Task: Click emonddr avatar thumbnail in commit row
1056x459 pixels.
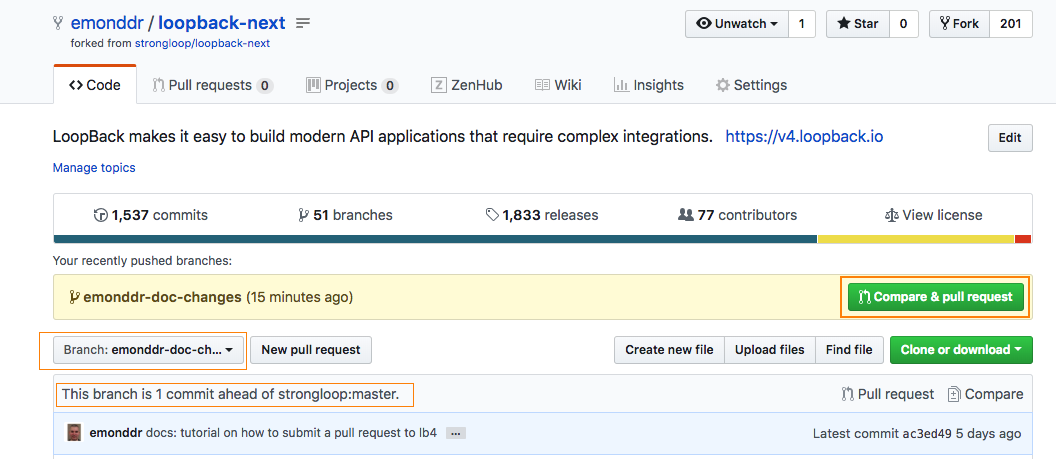Action: pos(74,433)
